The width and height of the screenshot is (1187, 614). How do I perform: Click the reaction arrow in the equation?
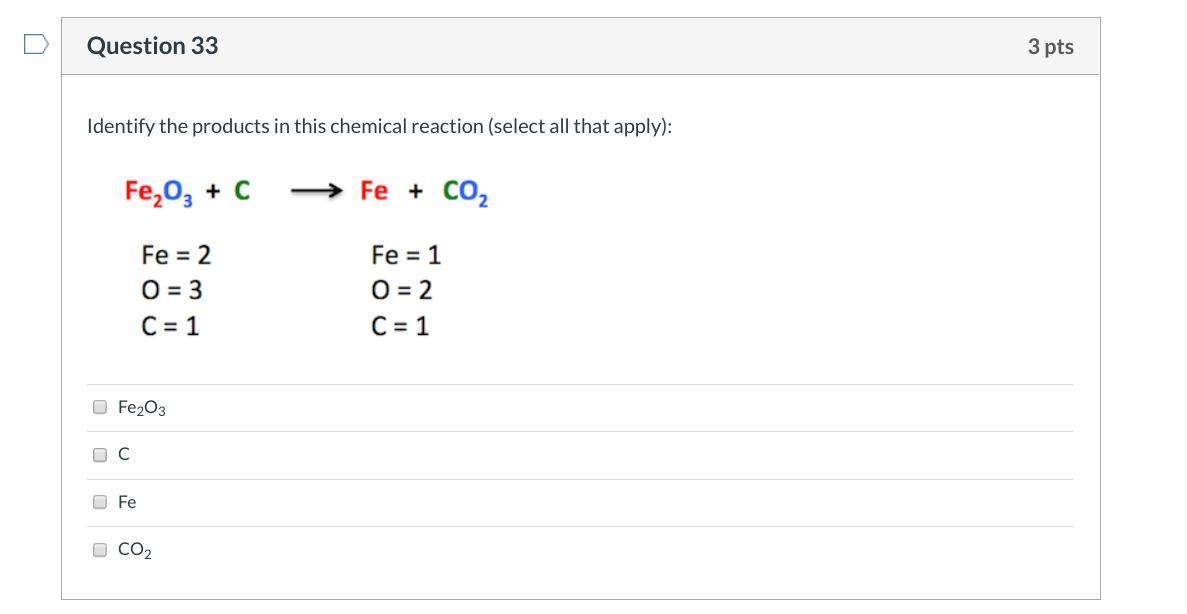click(317, 190)
